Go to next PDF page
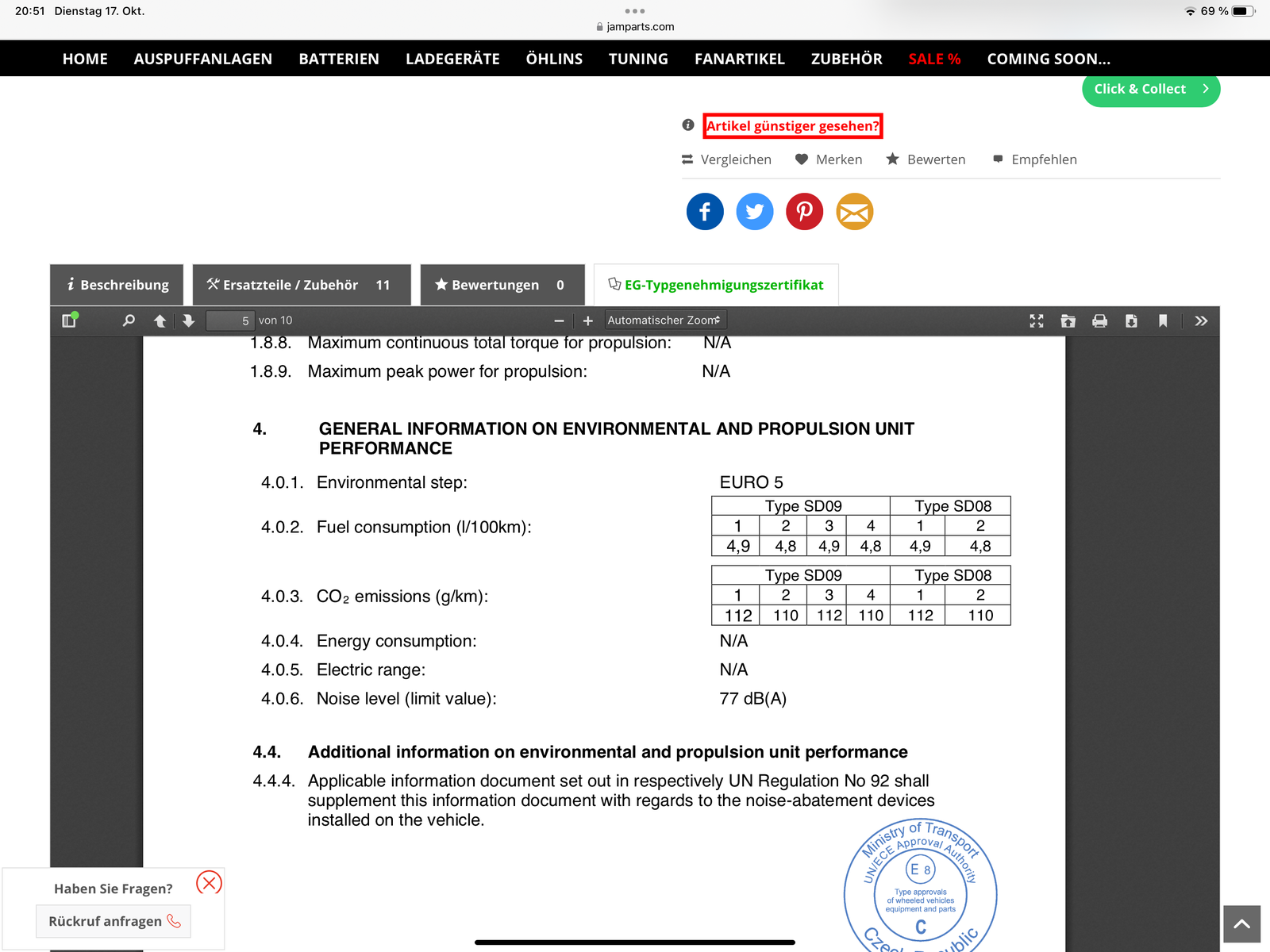The width and height of the screenshot is (1270, 952). (x=188, y=321)
